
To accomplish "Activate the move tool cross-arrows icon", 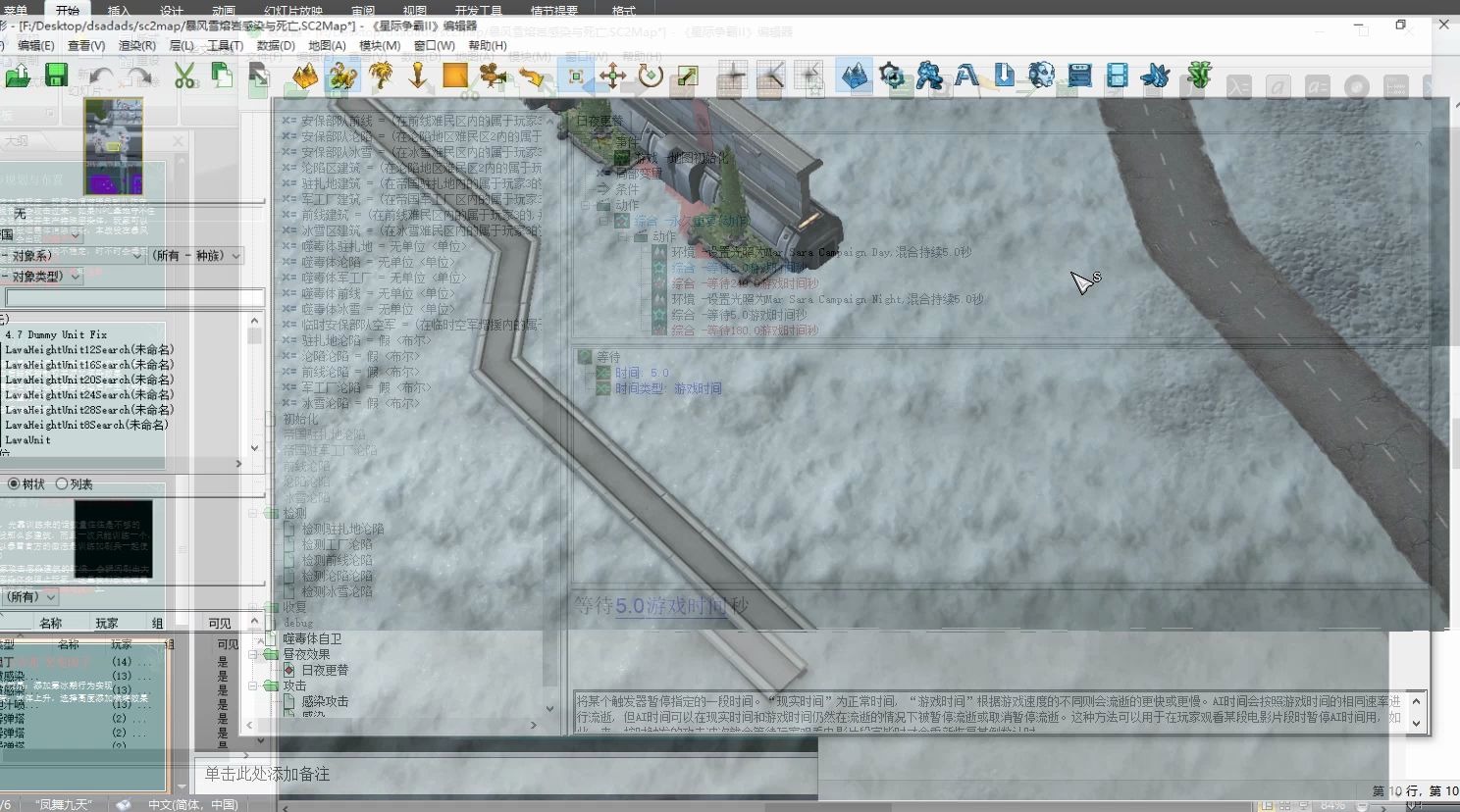I will [x=613, y=76].
